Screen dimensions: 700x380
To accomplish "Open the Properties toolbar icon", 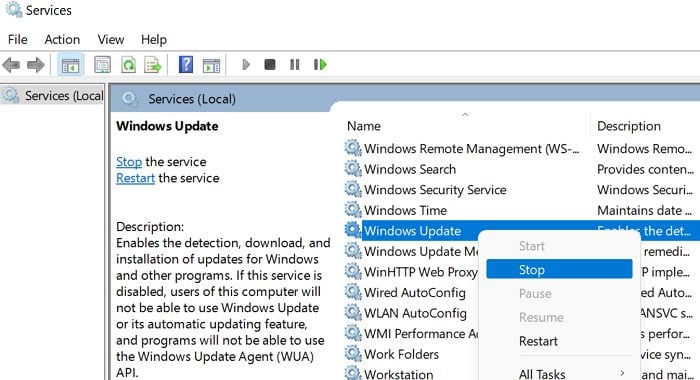I will point(103,65).
